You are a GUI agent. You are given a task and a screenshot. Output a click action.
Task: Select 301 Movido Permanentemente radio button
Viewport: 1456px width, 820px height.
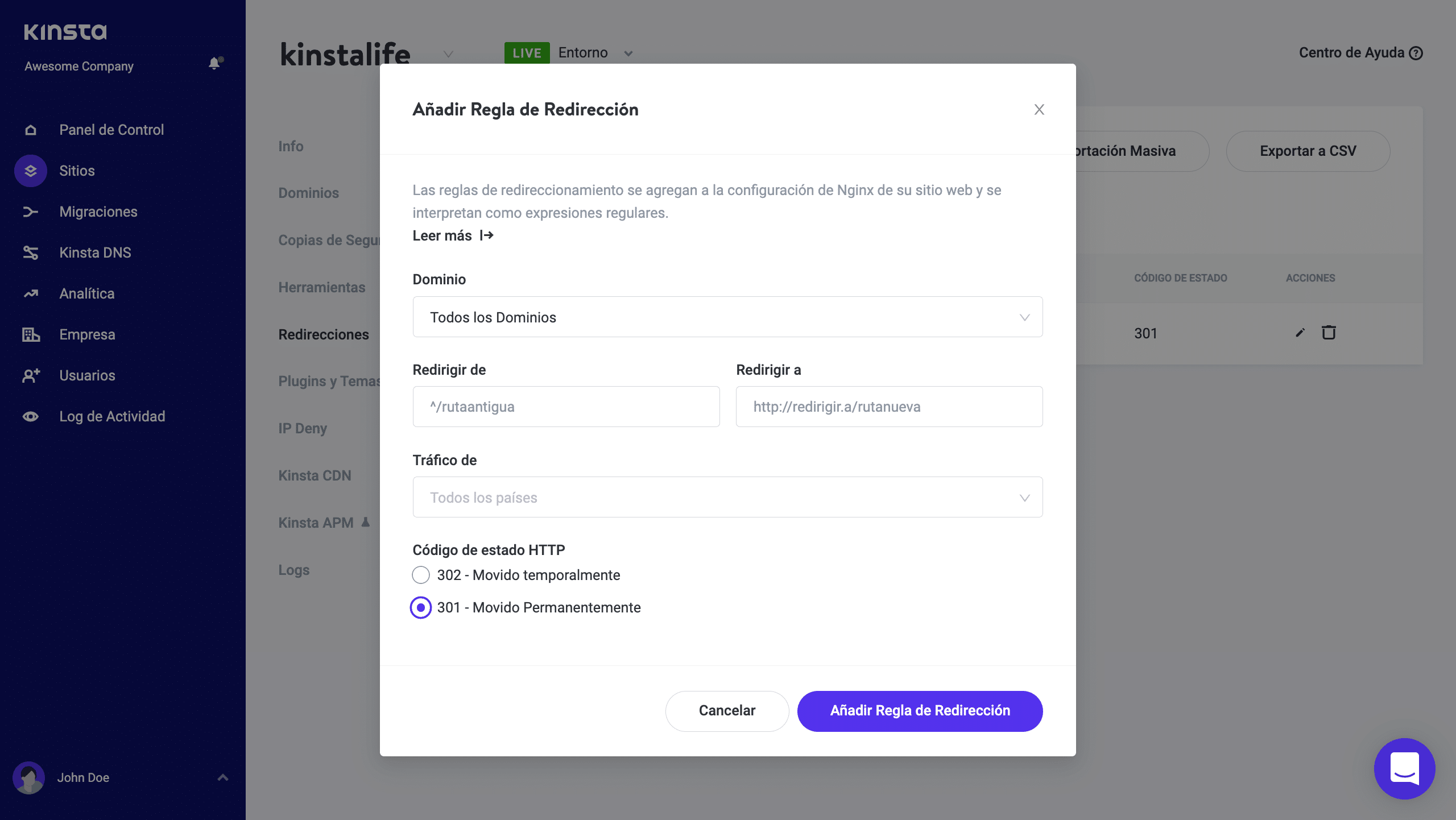click(x=421, y=607)
